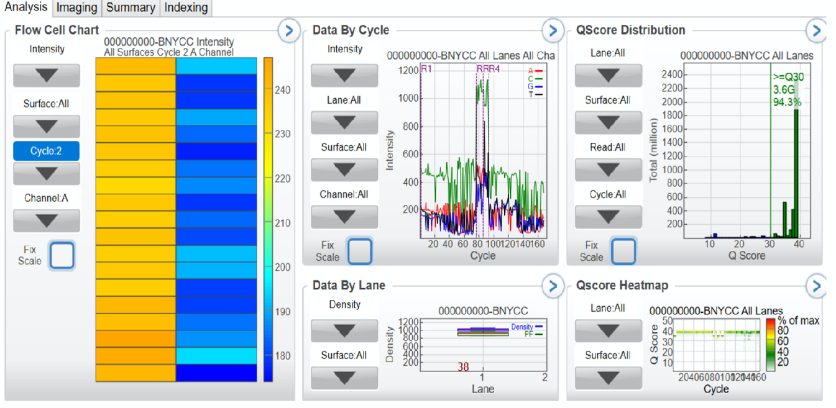
Task: Click top-right cyan tile in flow cell heatmap
Action: pos(216,66)
